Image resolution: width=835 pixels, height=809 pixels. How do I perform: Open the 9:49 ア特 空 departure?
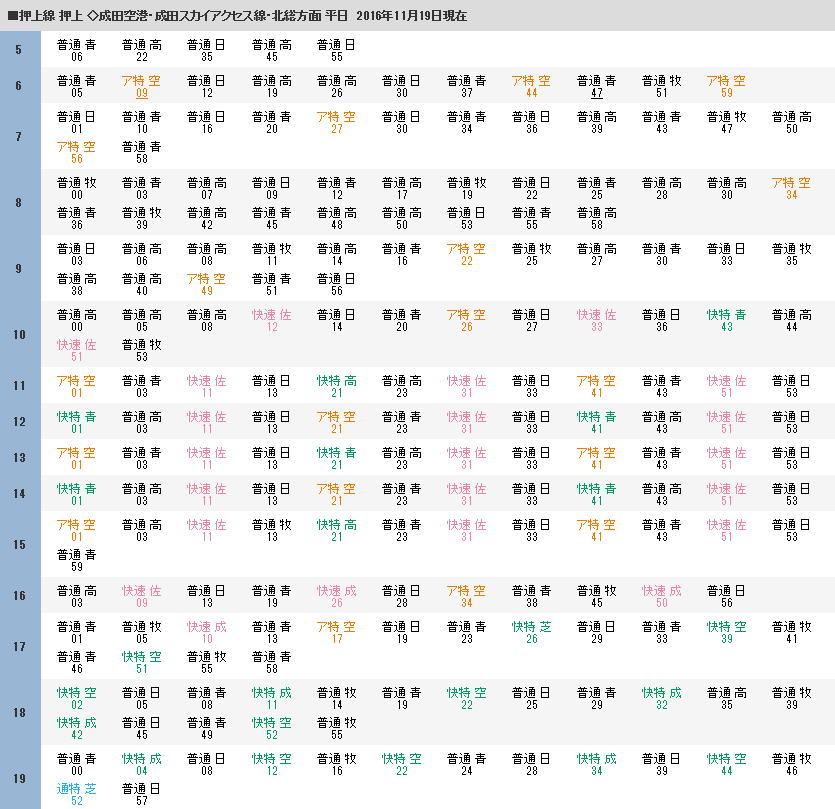click(x=206, y=284)
